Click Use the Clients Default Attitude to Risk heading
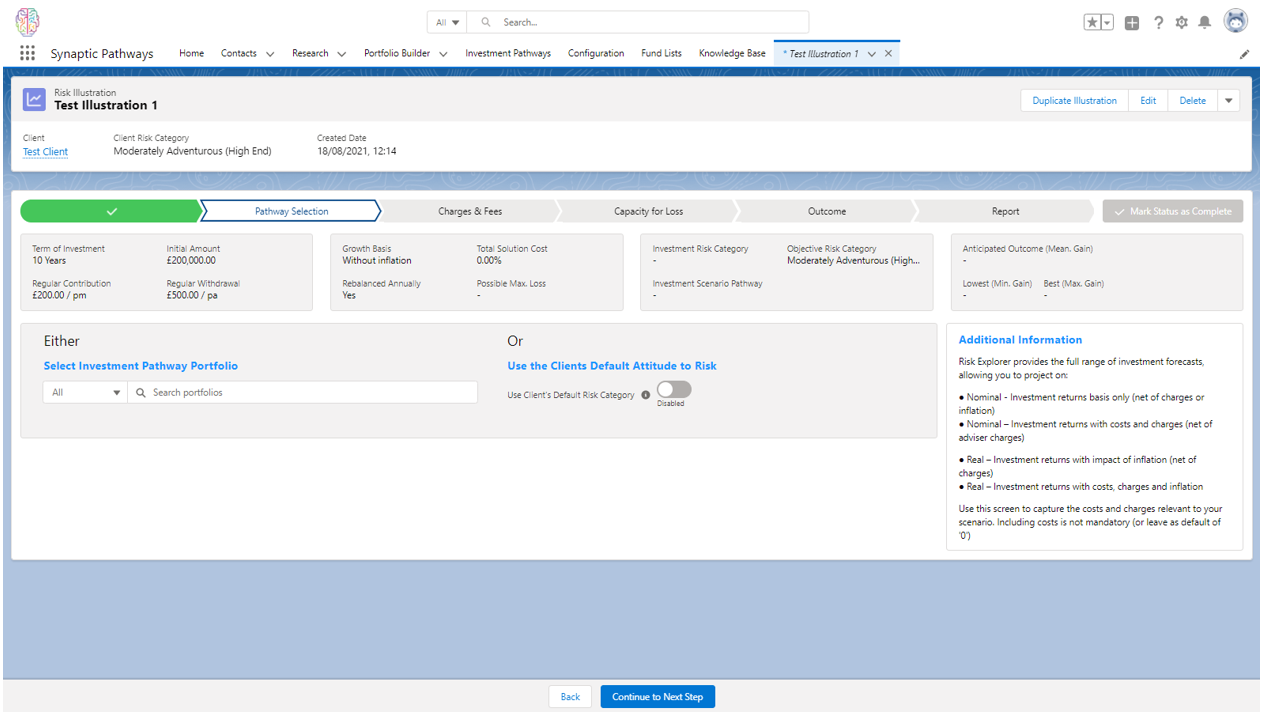Image resolution: width=1263 pixels, height=716 pixels. (x=612, y=366)
